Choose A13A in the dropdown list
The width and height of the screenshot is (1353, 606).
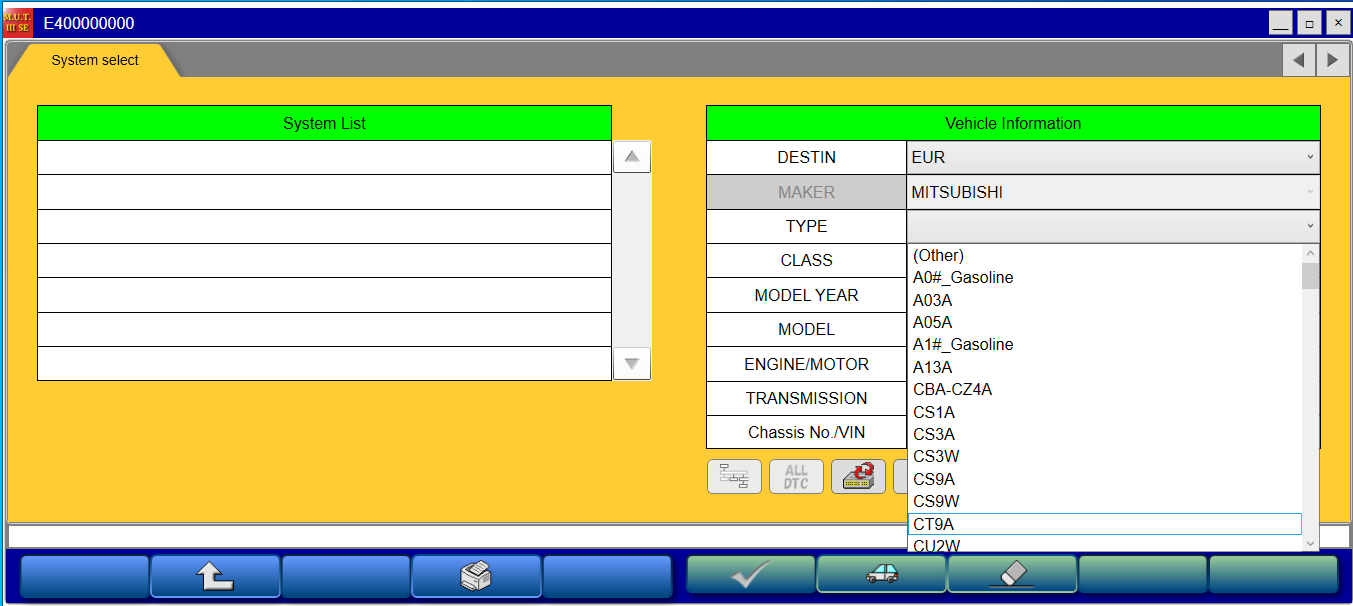click(x=1105, y=367)
